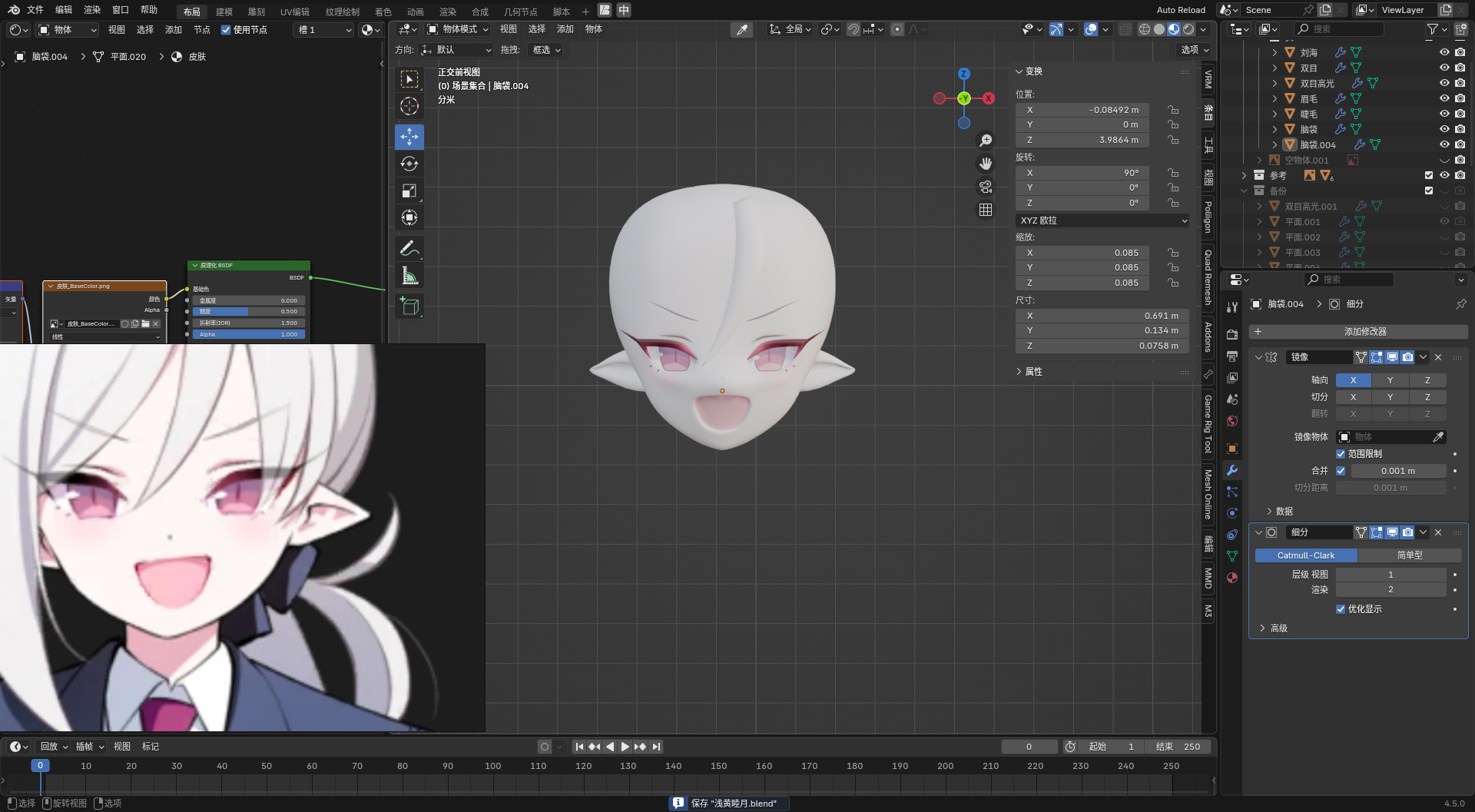
Task: Adjust the 糙度 slider in BSDF node
Action: [x=248, y=312]
